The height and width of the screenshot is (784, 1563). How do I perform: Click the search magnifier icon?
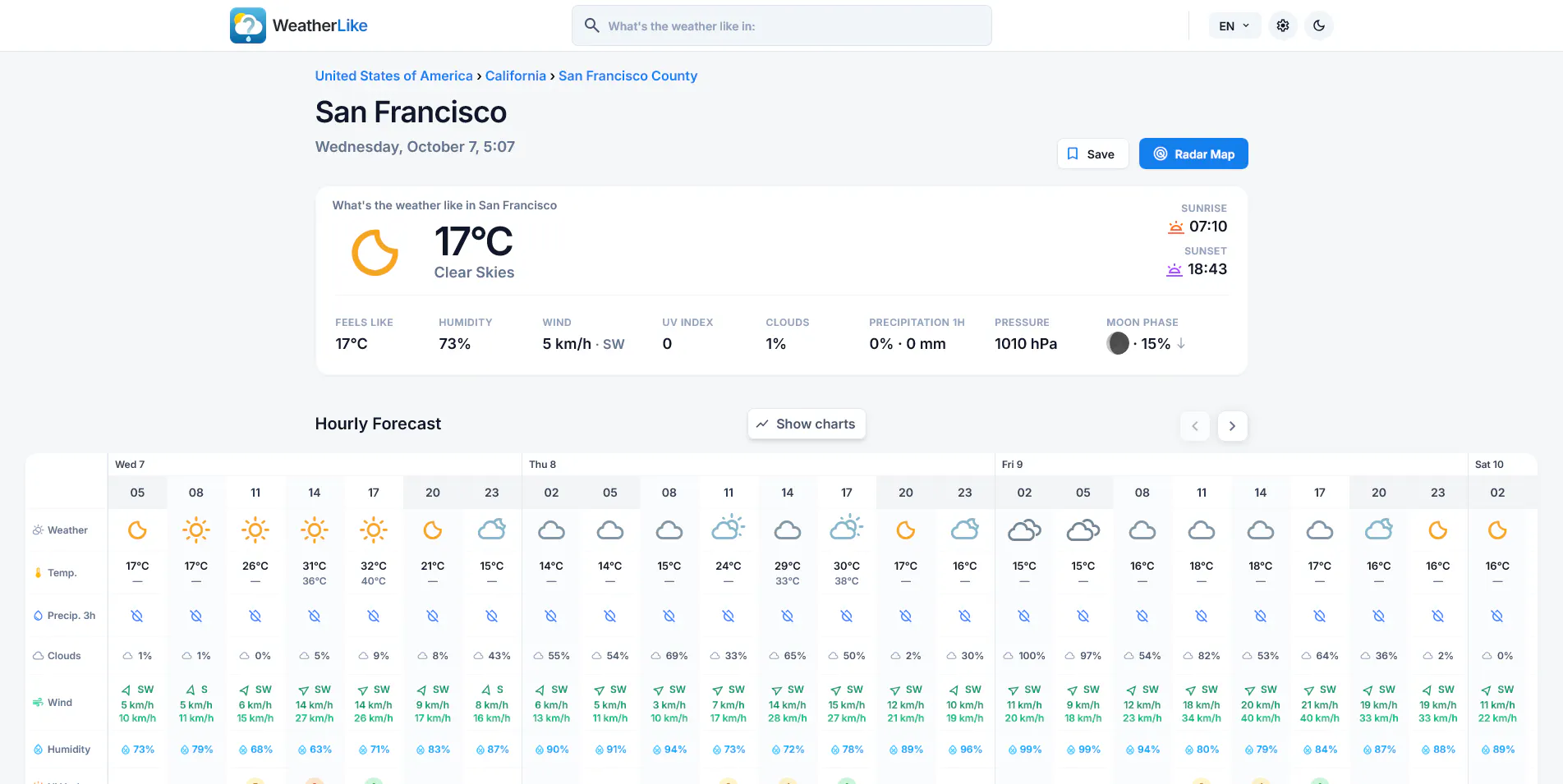(x=591, y=25)
